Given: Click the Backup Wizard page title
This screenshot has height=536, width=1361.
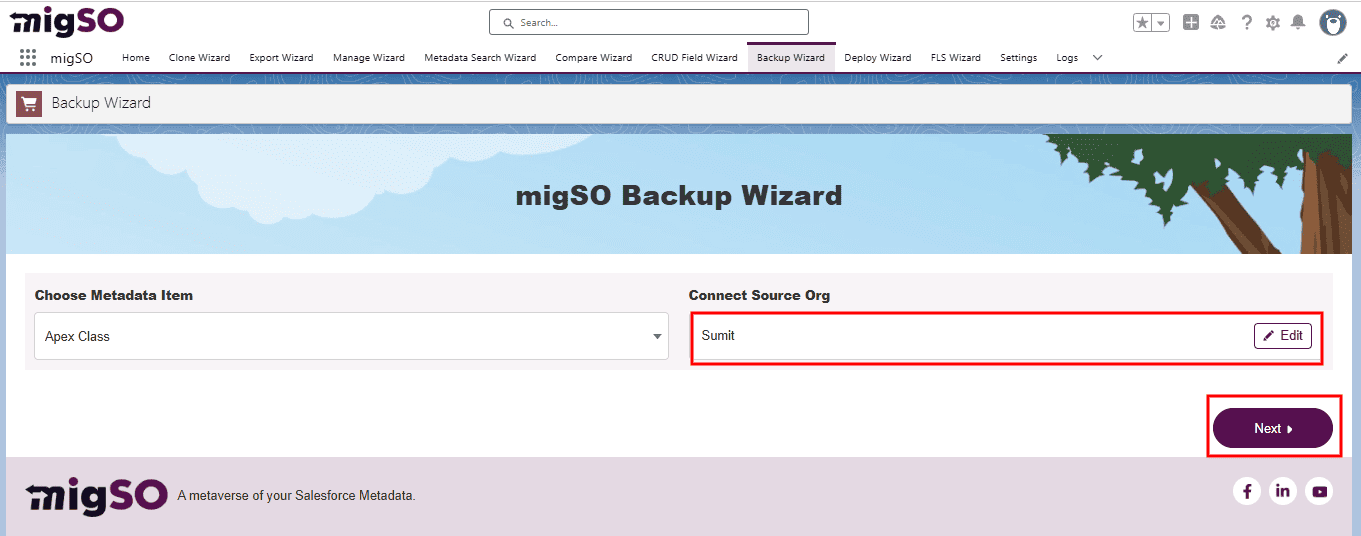Looking at the screenshot, I should click(x=101, y=103).
